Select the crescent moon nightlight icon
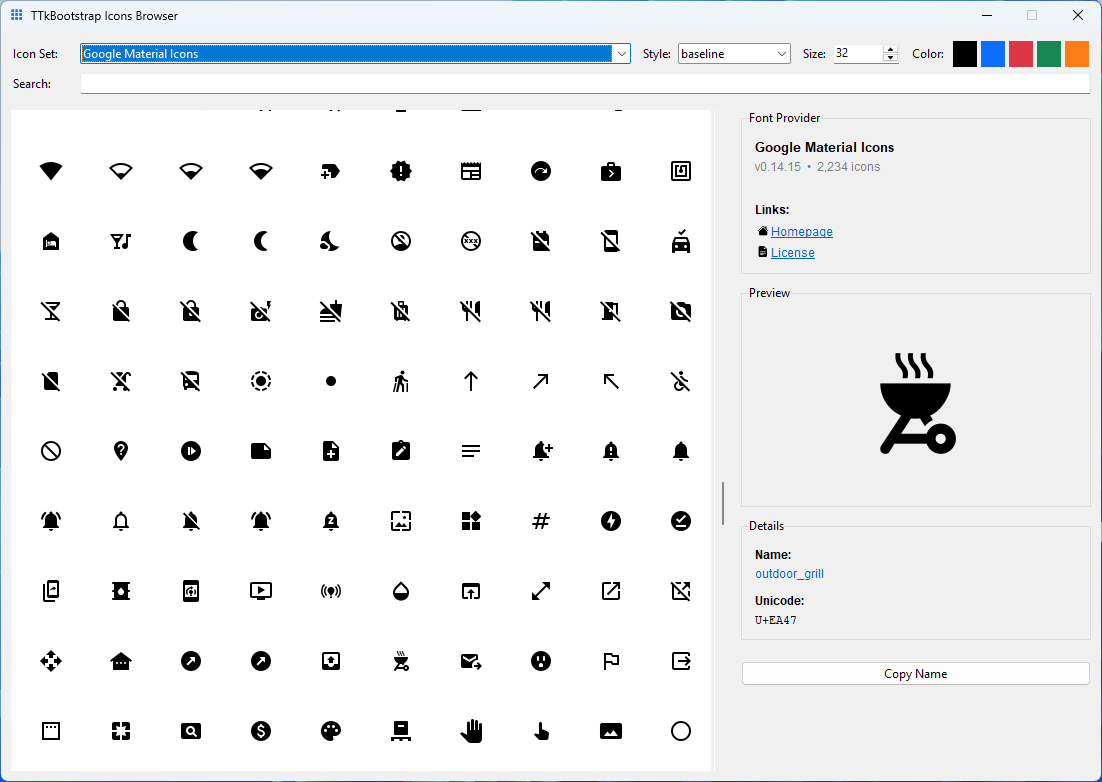Viewport: 1102px width, 782px height. 191,241
